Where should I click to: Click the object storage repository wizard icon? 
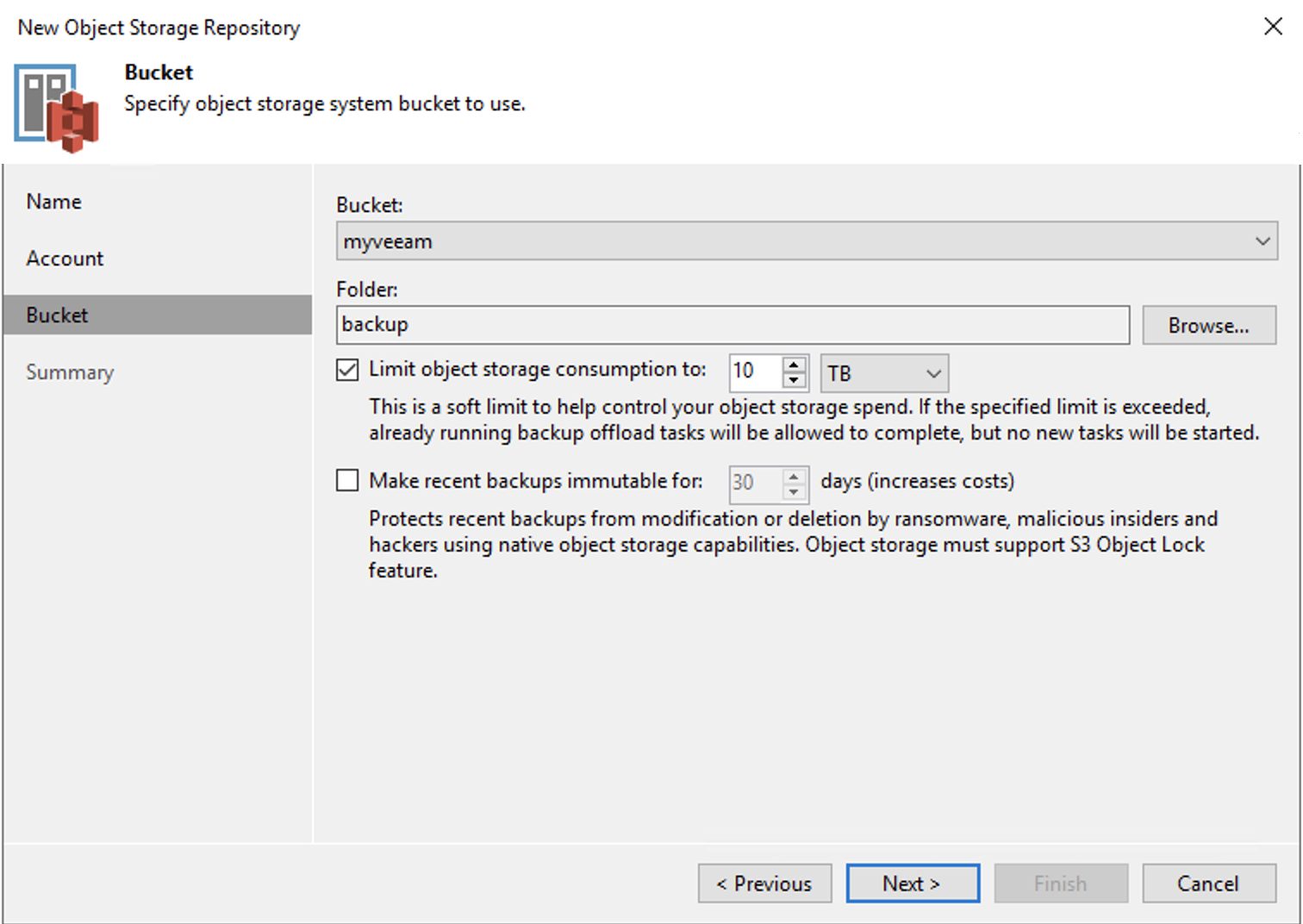pyautogui.click(x=57, y=108)
